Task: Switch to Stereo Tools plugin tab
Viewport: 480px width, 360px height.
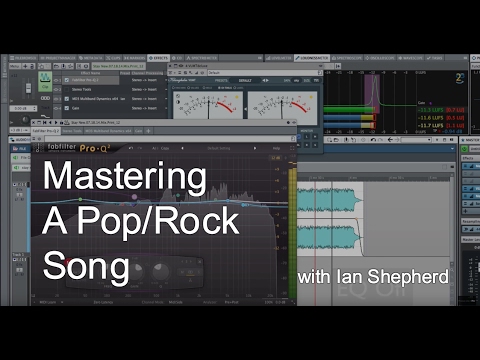Action: (72, 131)
